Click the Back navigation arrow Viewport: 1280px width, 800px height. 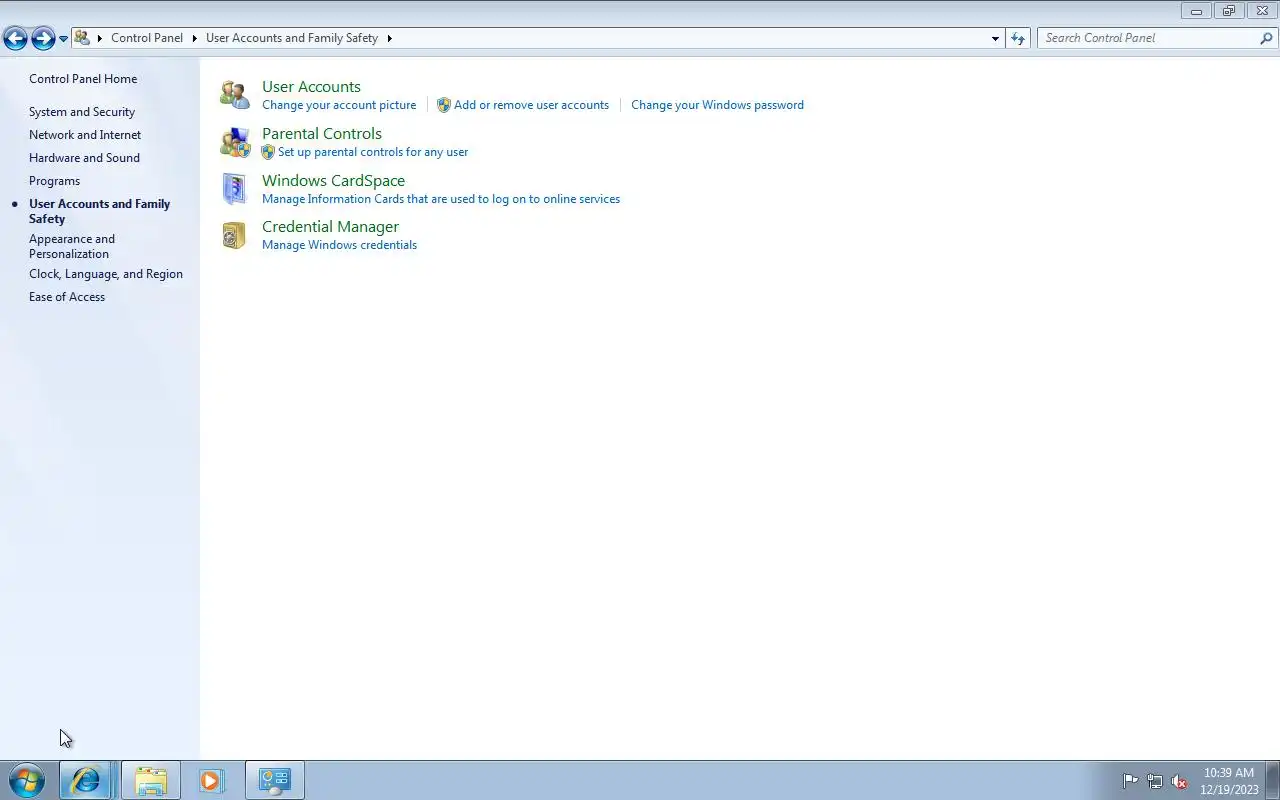click(15, 39)
